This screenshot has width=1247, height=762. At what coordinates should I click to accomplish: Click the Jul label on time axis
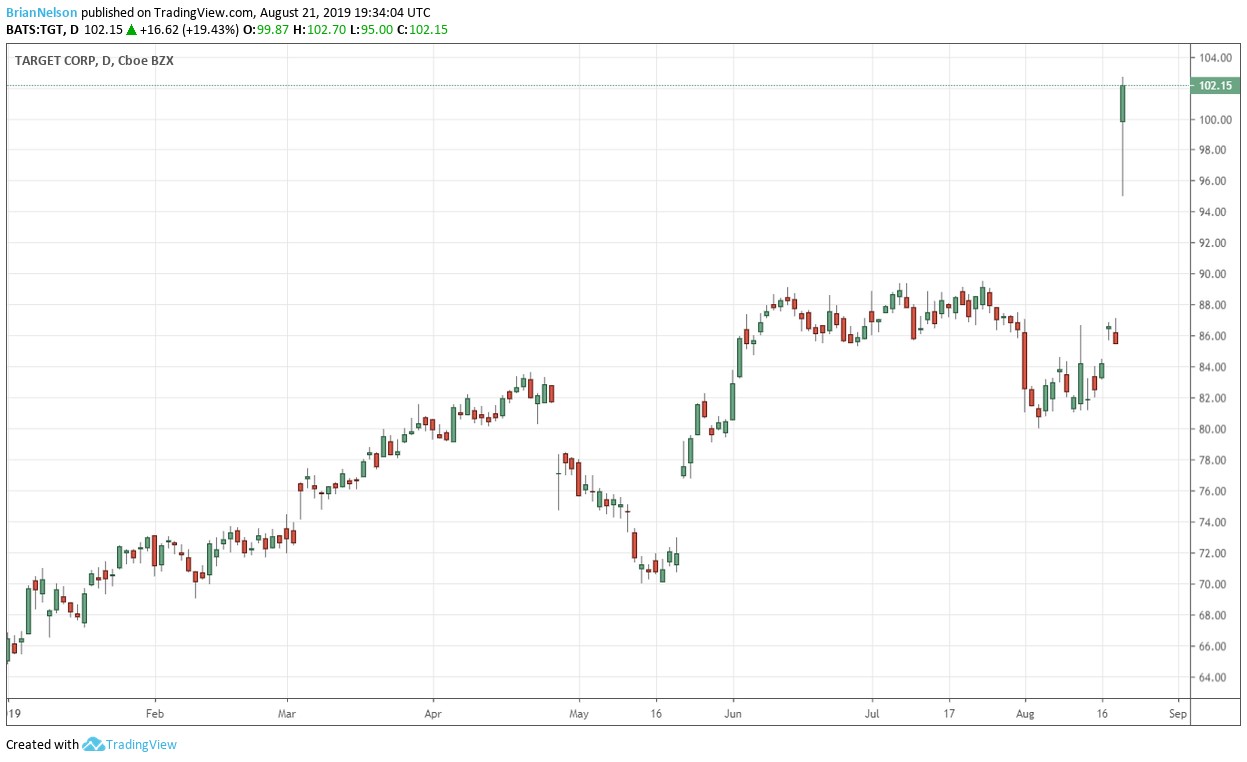tap(871, 714)
